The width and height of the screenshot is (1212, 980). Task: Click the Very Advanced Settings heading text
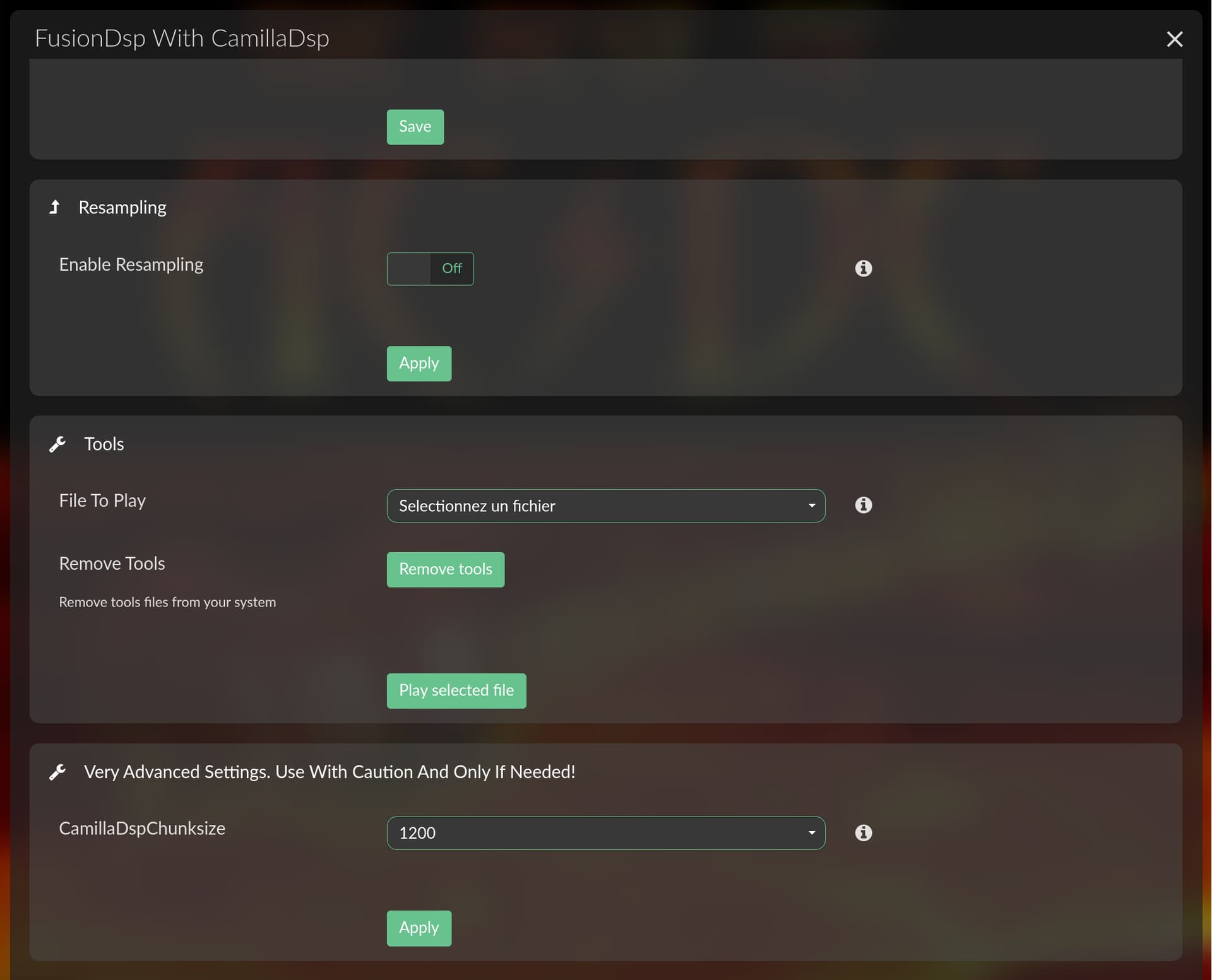pos(330,772)
